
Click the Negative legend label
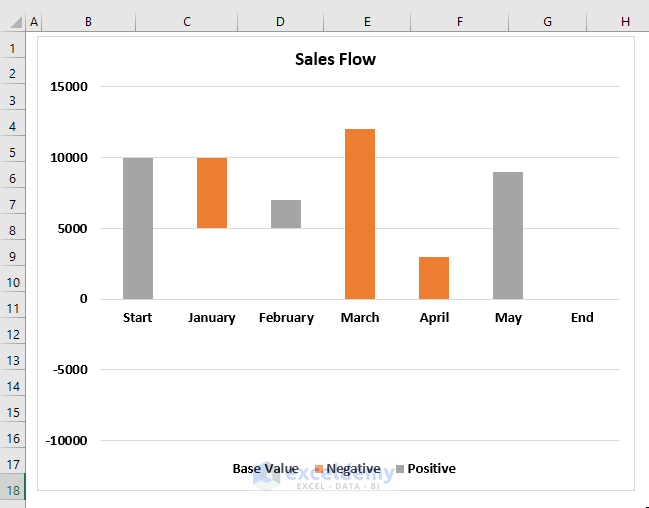click(353, 468)
